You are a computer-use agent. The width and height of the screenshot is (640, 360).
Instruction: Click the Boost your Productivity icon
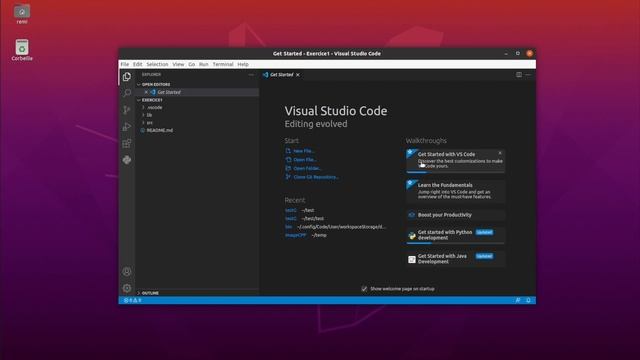point(412,215)
